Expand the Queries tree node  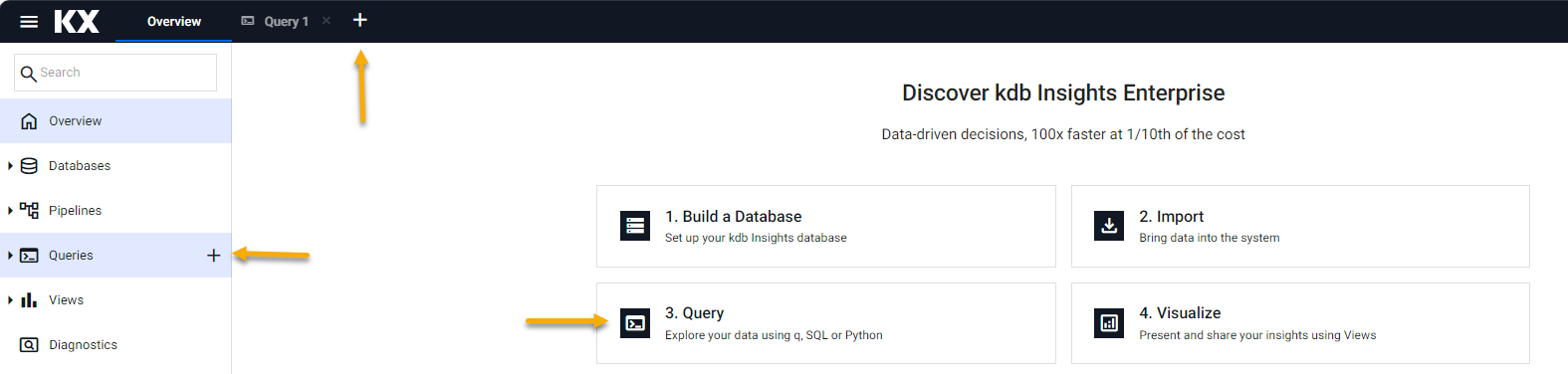10,256
